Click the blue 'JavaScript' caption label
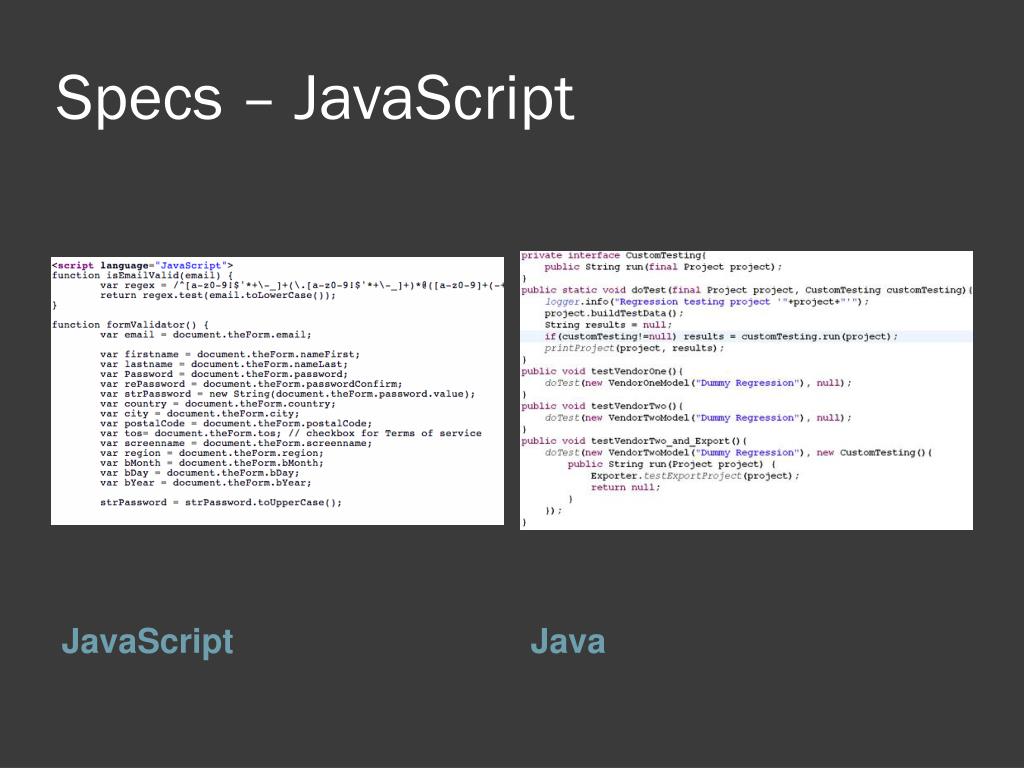The image size is (1024, 768). click(x=148, y=641)
